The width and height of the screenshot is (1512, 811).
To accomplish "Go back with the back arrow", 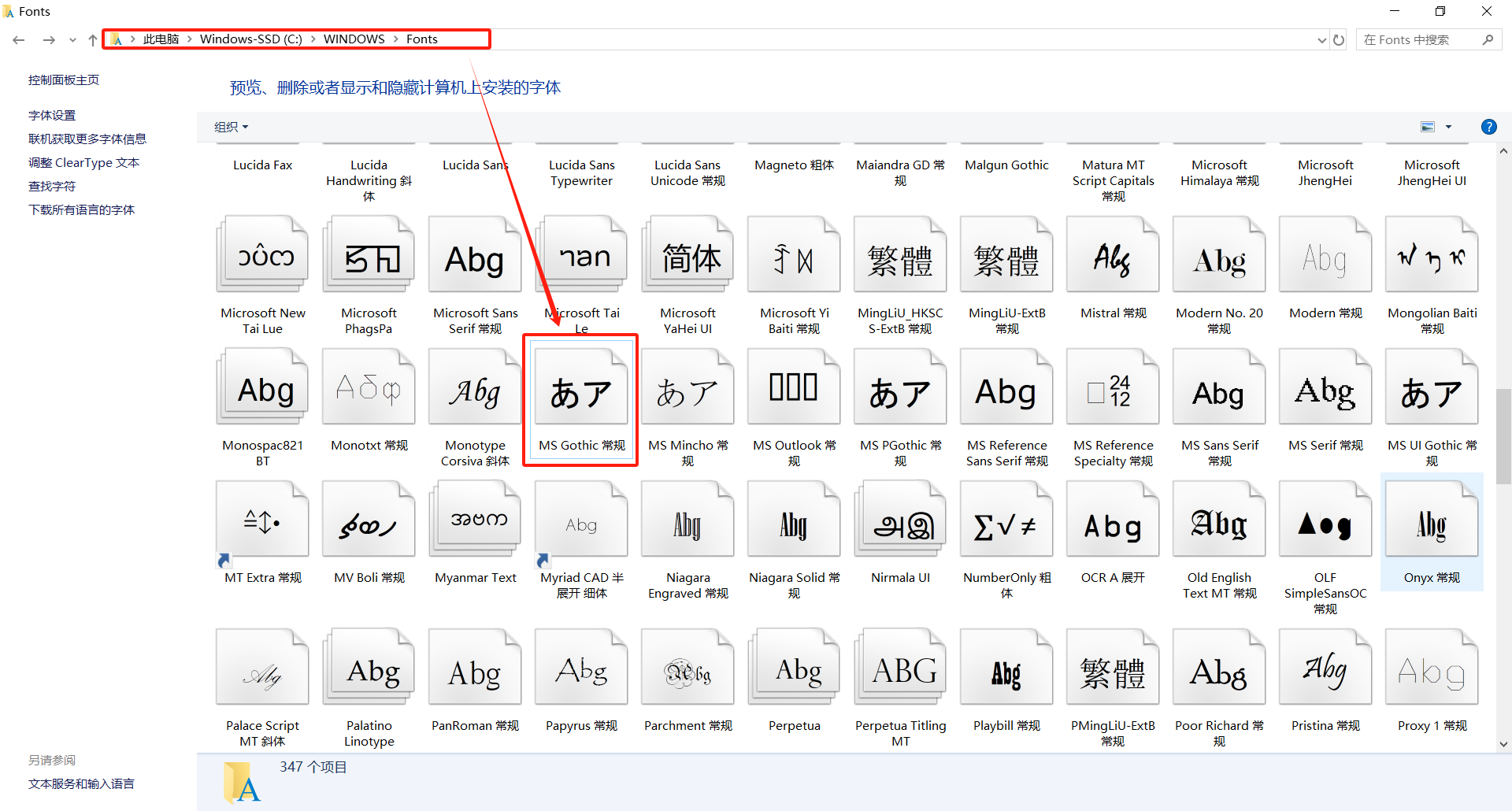I will coord(19,39).
